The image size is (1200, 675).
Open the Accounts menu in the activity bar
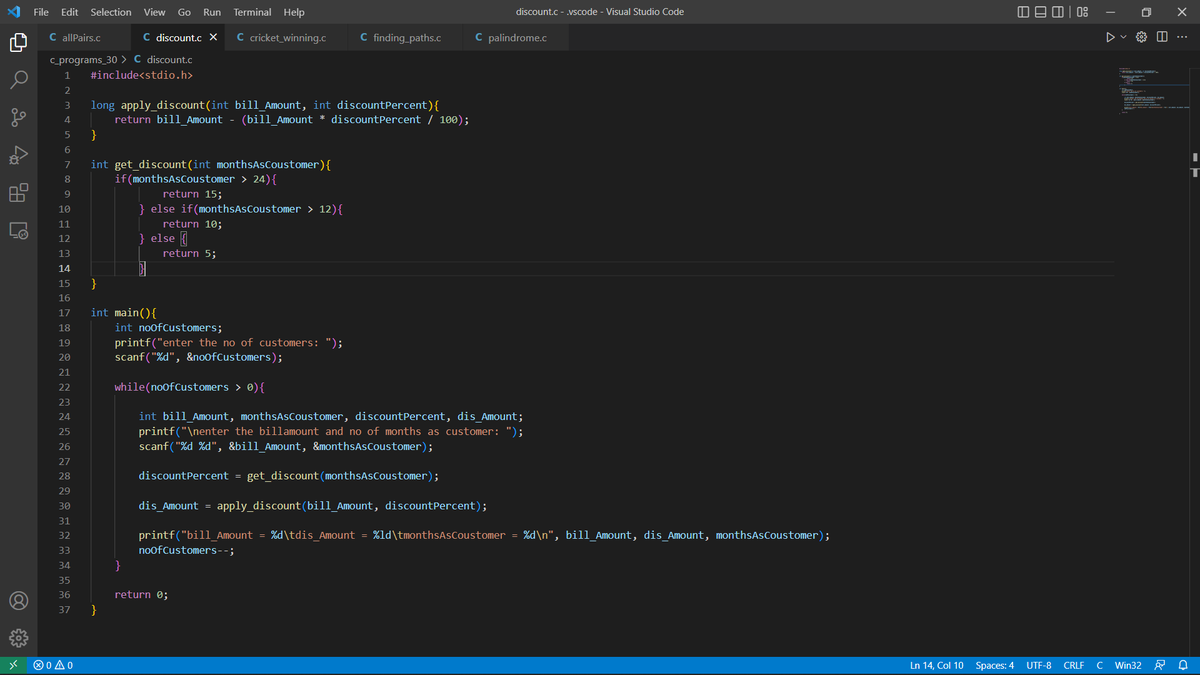coord(18,600)
